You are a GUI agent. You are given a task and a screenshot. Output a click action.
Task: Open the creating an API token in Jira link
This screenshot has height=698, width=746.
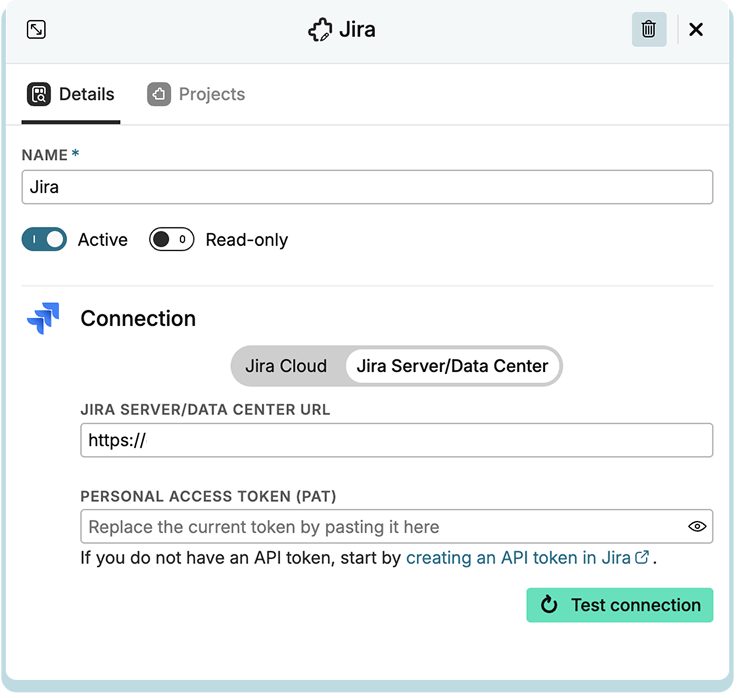tap(527, 558)
